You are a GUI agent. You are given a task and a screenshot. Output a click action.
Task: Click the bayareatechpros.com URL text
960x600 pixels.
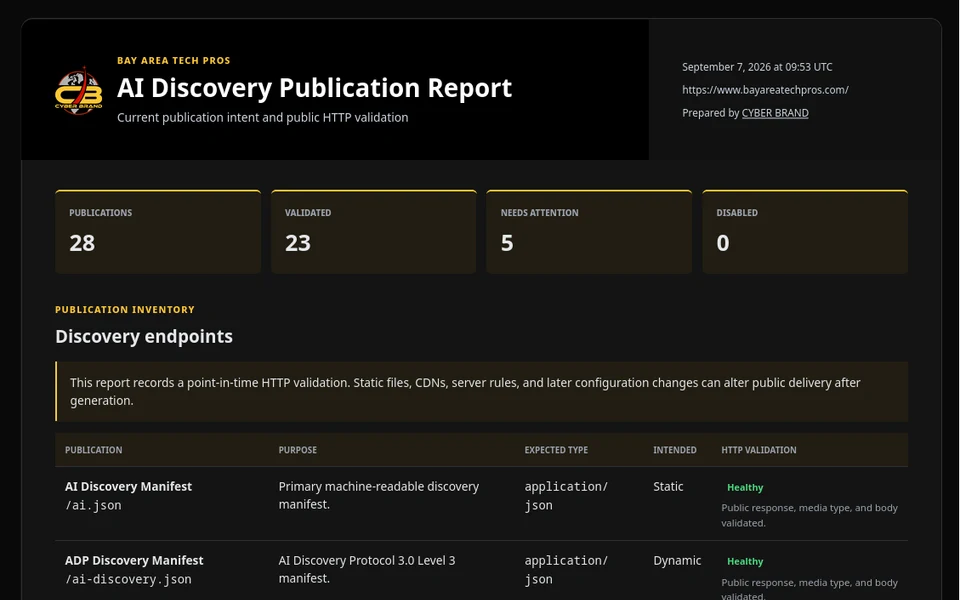(765, 90)
